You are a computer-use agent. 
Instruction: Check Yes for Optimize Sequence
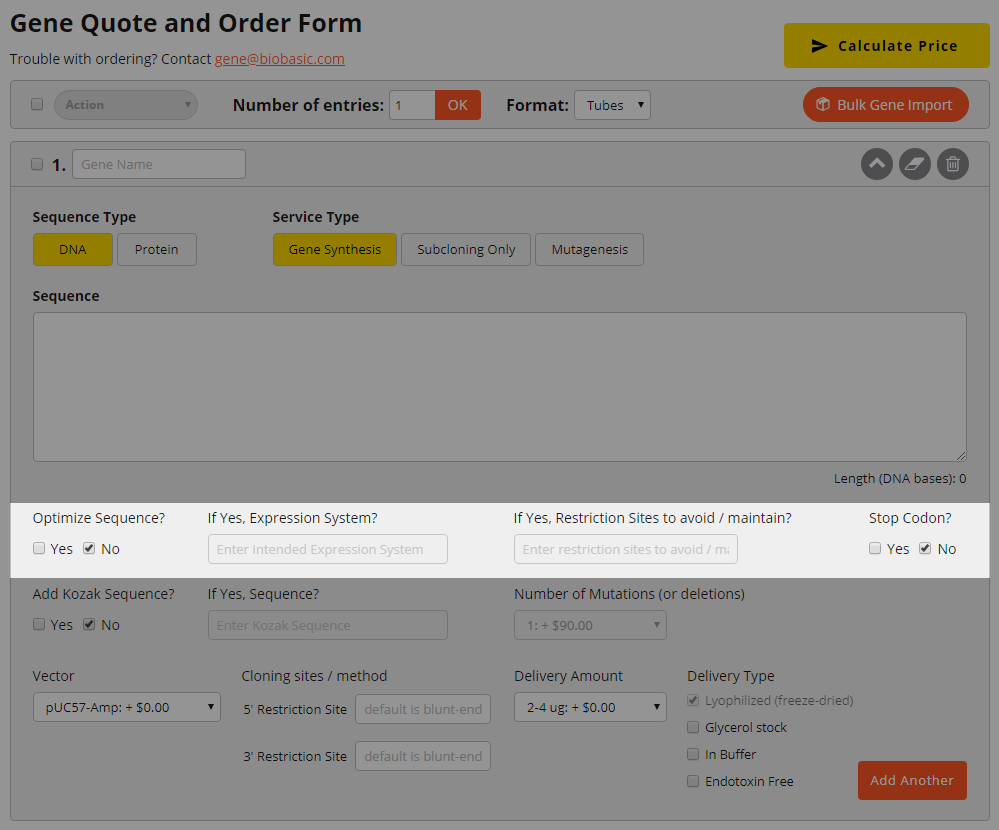point(39,548)
